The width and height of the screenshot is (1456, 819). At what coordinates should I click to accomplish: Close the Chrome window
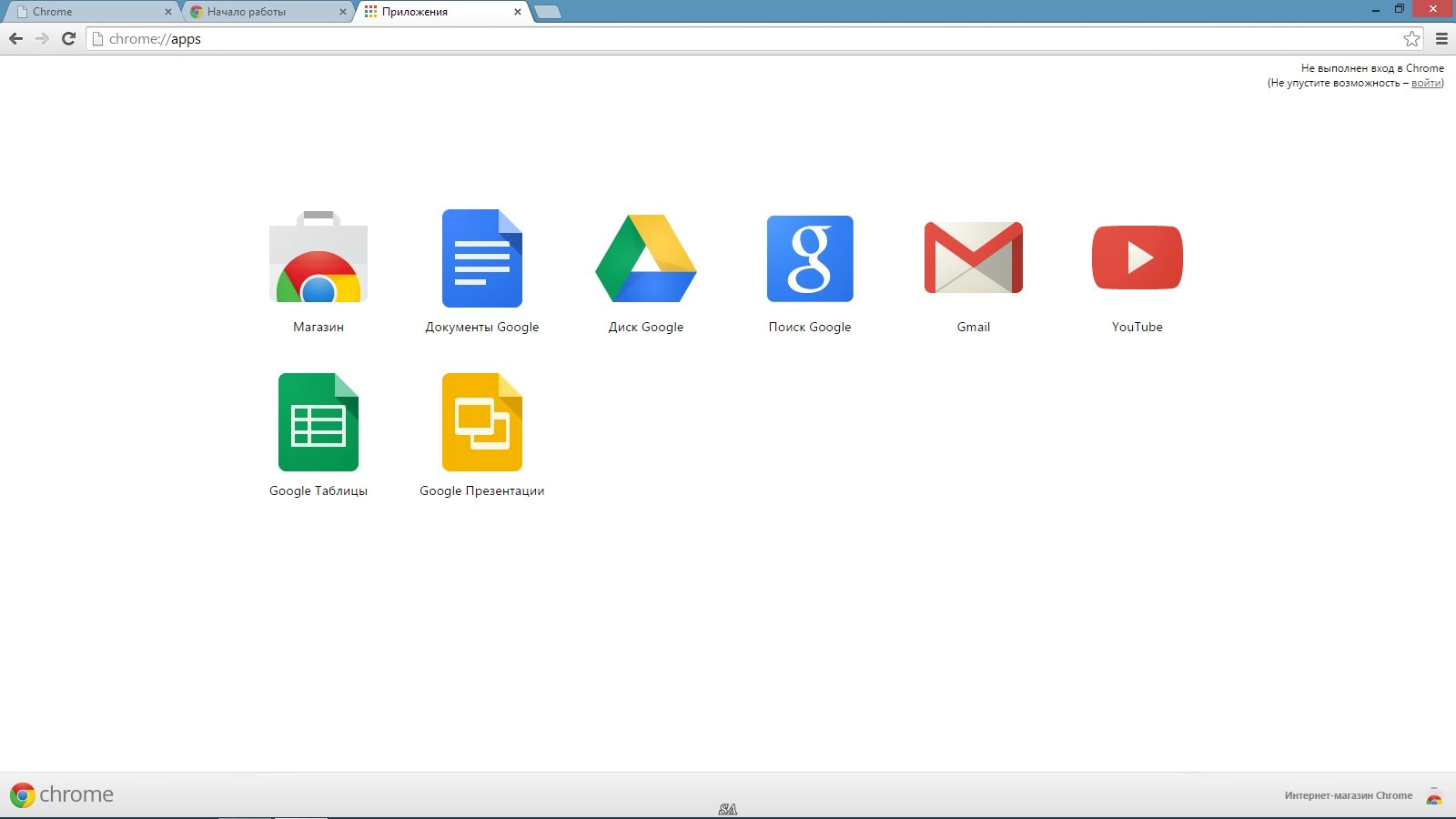coord(1433,9)
